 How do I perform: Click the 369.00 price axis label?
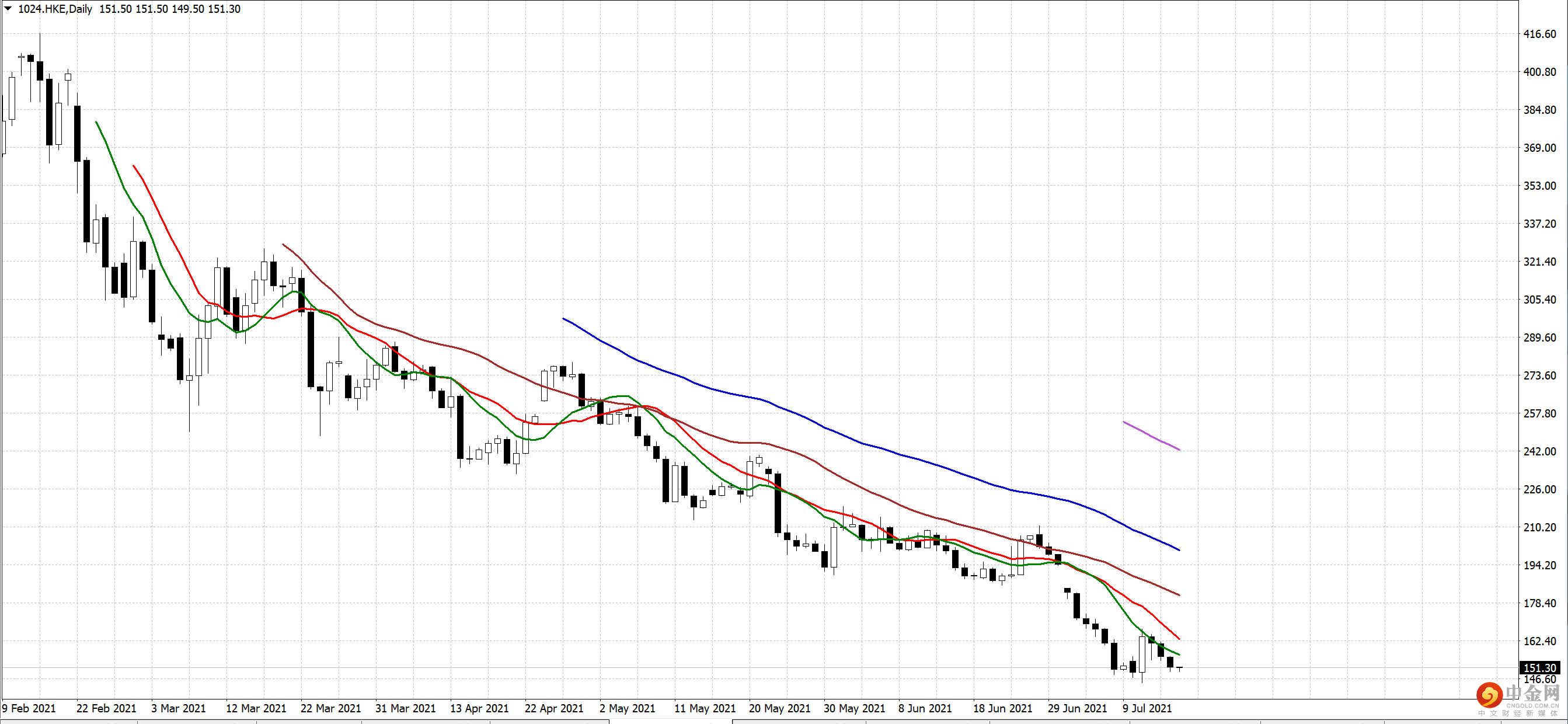click(1539, 148)
